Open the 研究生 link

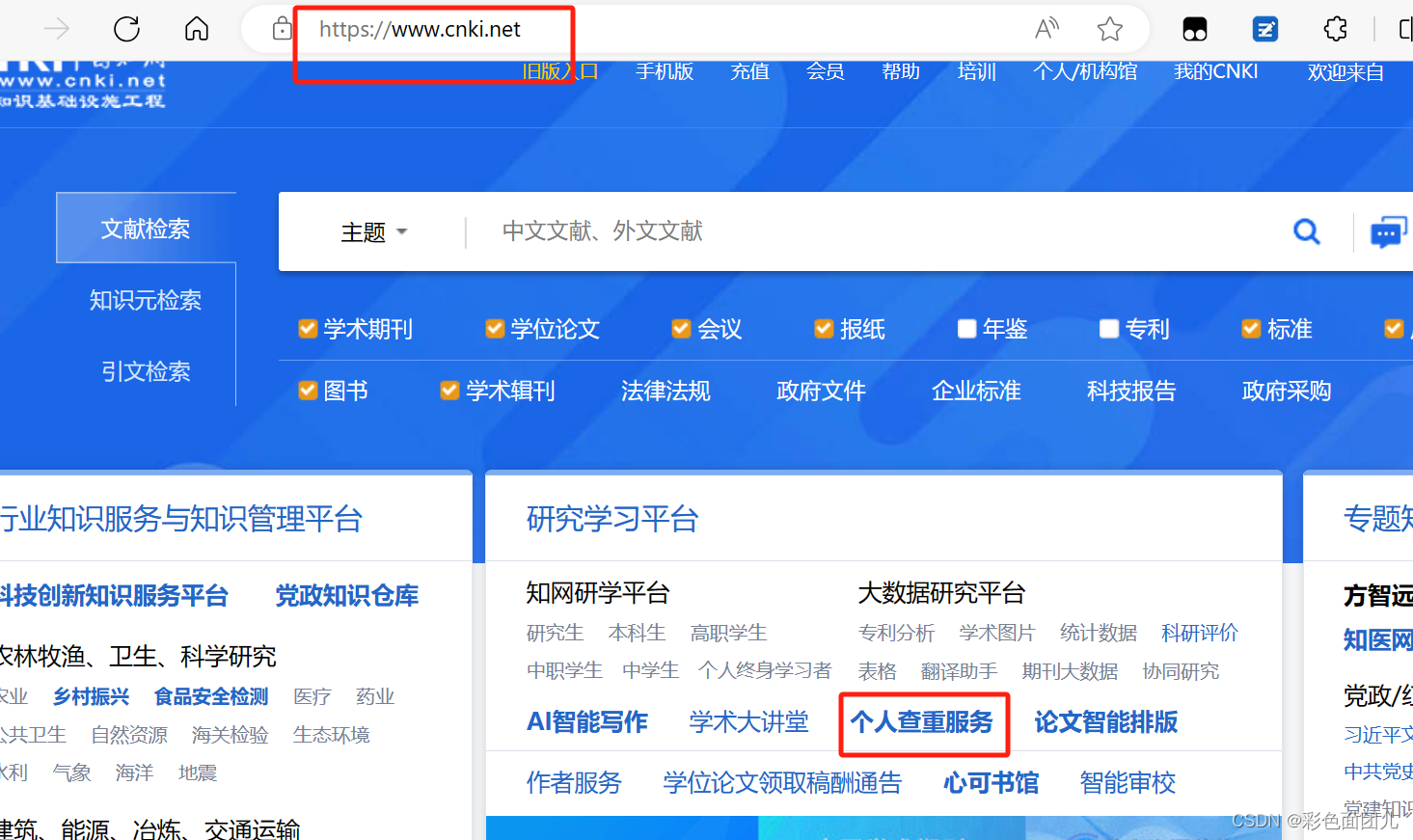(x=556, y=633)
